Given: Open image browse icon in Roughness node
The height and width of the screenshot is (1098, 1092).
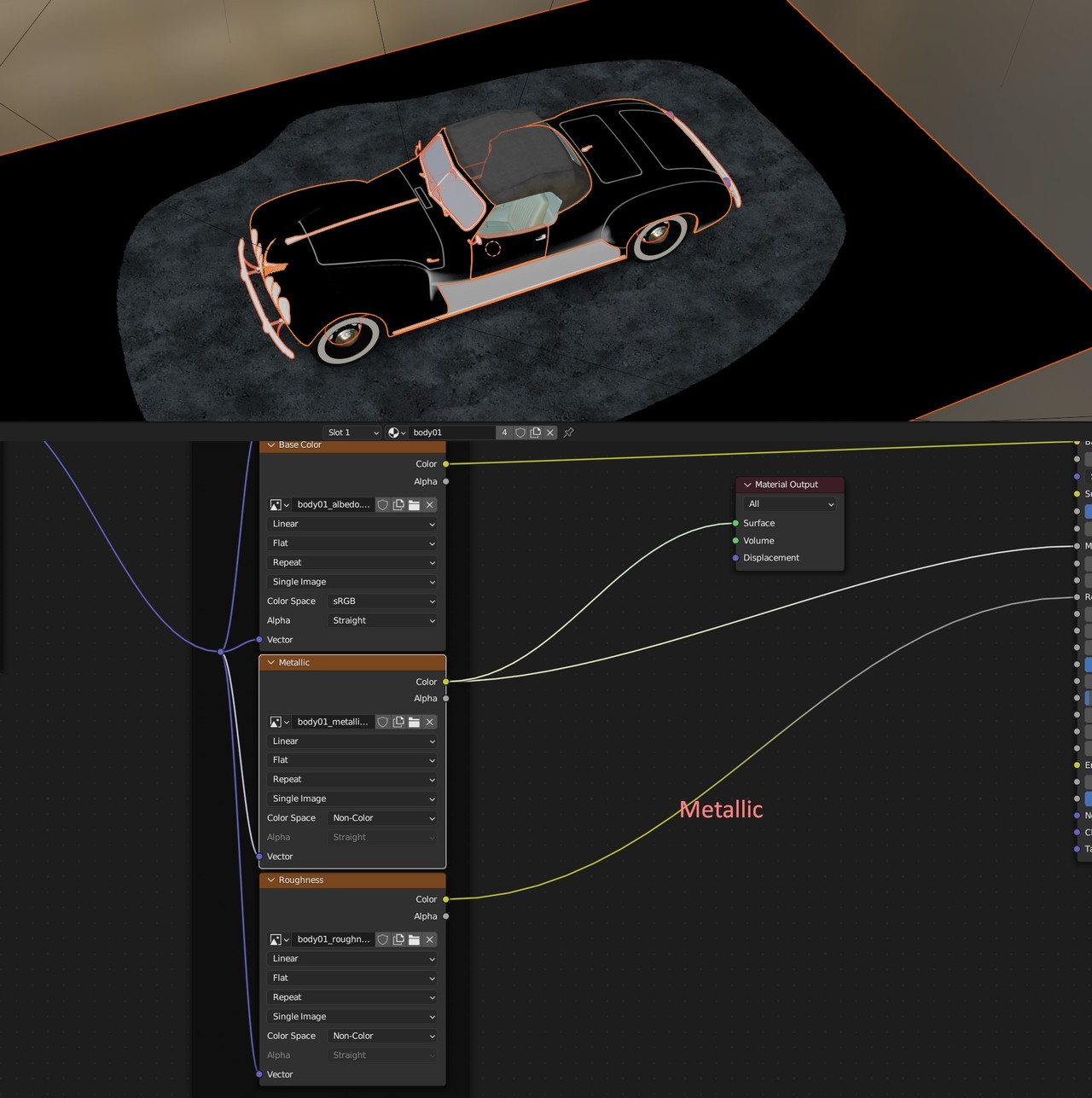Looking at the screenshot, I should pos(279,939).
